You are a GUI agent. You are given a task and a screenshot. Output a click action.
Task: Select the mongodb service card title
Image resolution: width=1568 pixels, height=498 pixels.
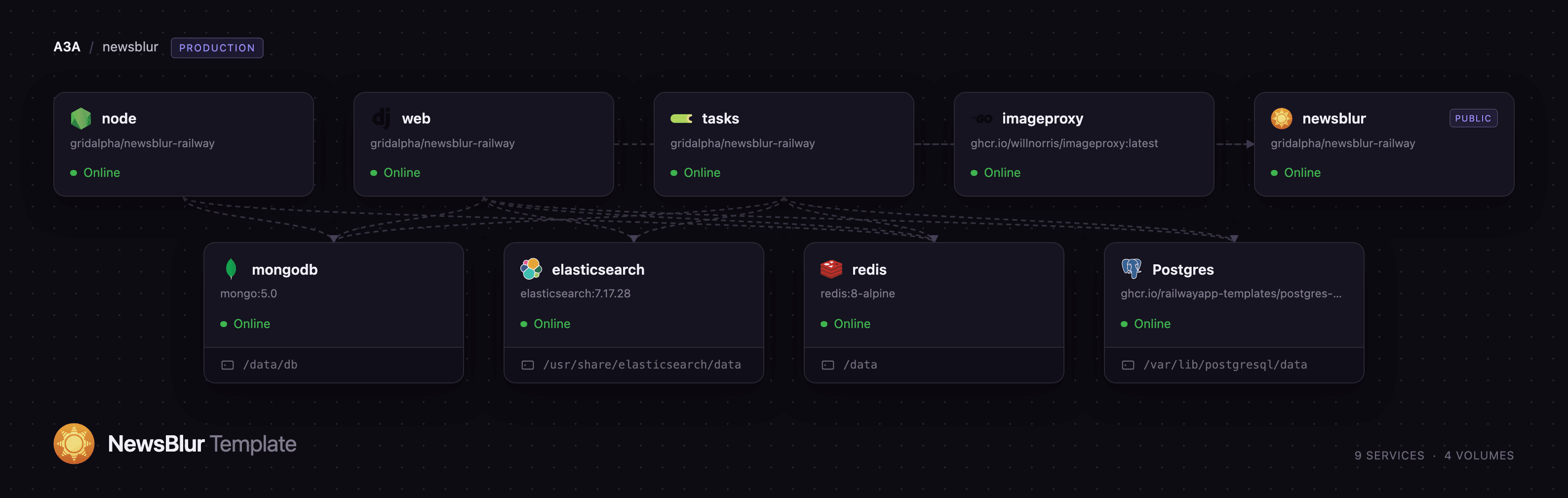(x=284, y=270)
